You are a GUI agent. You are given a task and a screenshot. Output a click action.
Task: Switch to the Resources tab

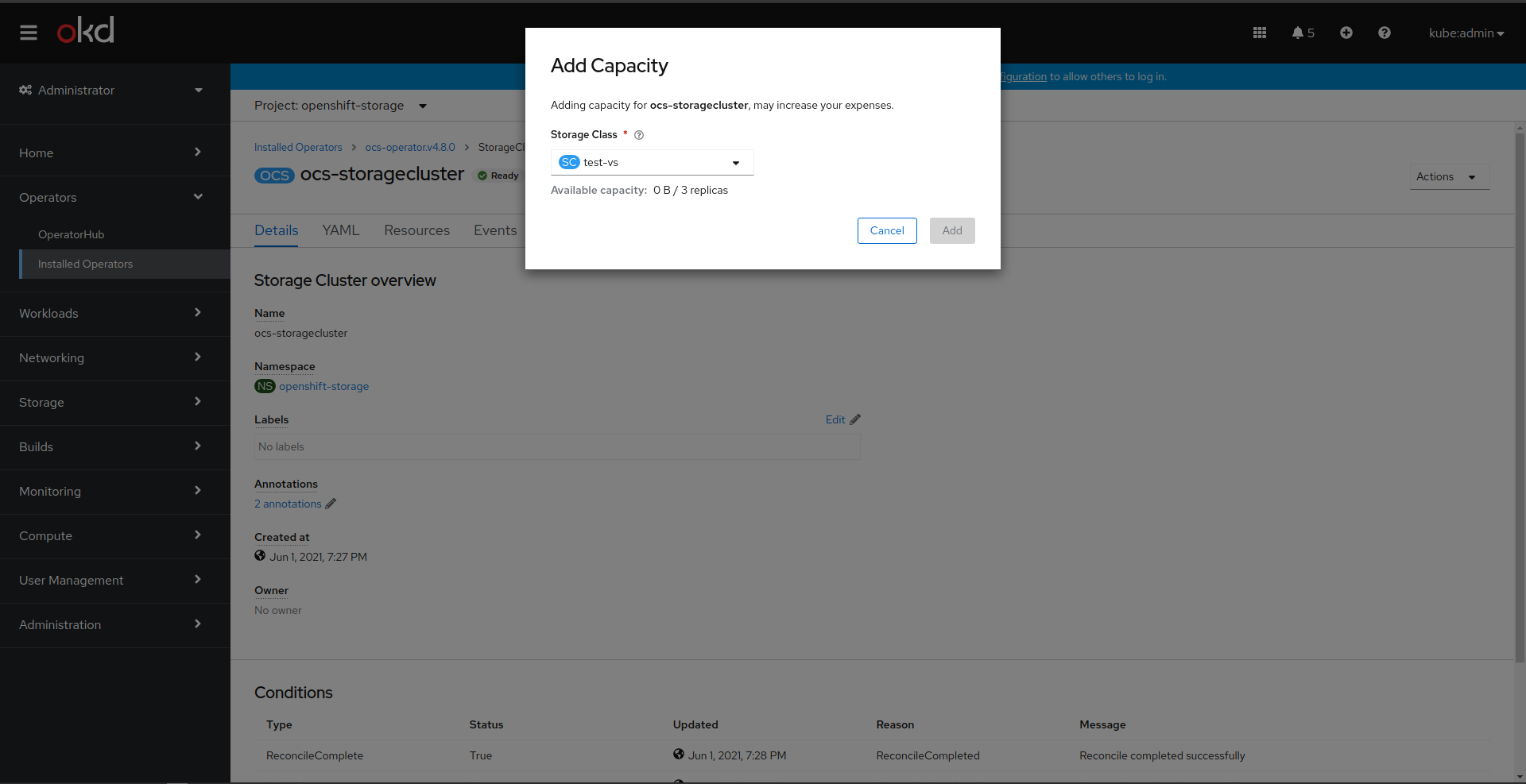click(416, 230)
